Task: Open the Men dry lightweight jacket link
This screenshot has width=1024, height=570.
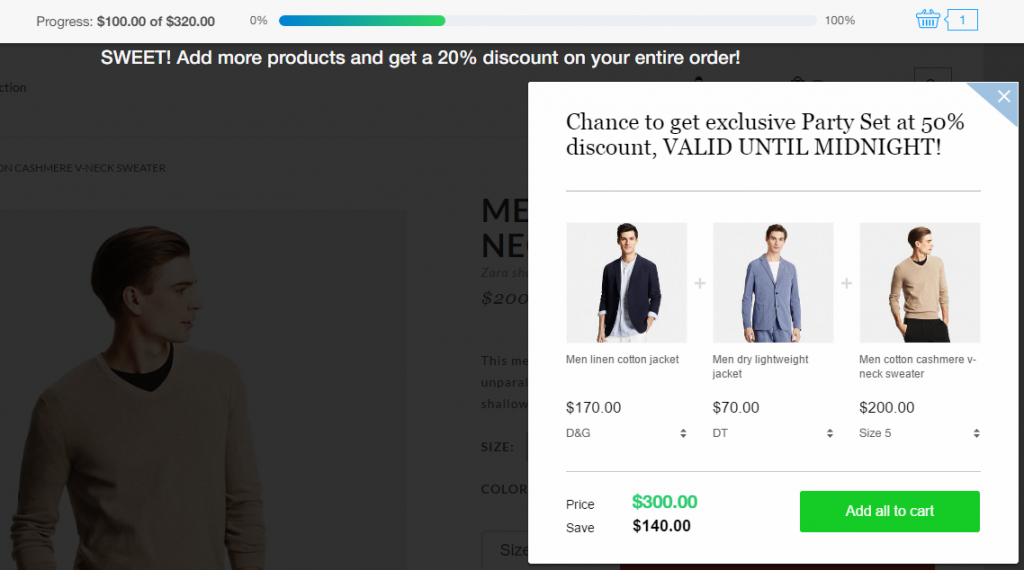Action: tap(760, 366)
